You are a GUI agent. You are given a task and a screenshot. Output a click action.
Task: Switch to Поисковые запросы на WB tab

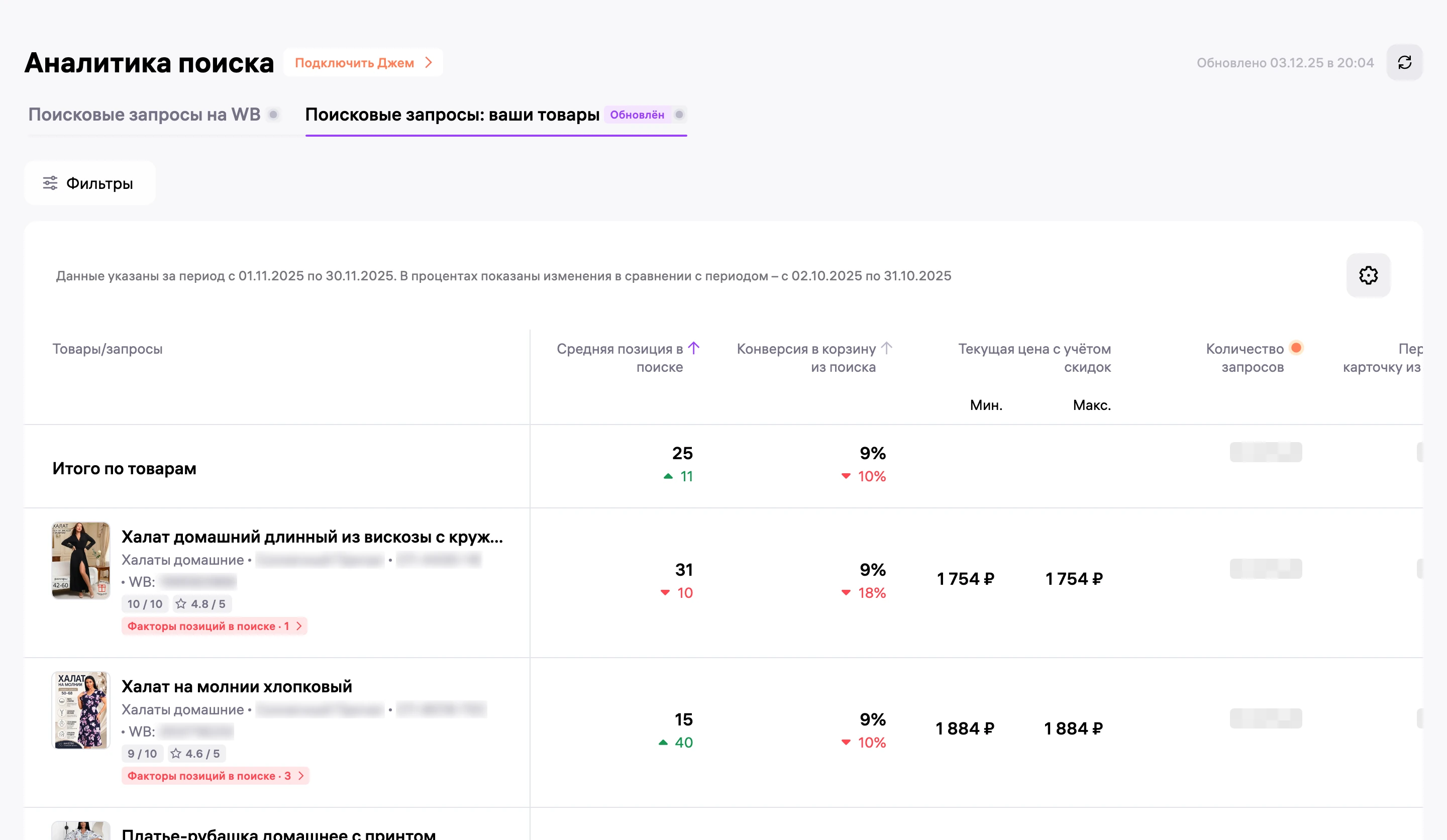click(144, 115)
